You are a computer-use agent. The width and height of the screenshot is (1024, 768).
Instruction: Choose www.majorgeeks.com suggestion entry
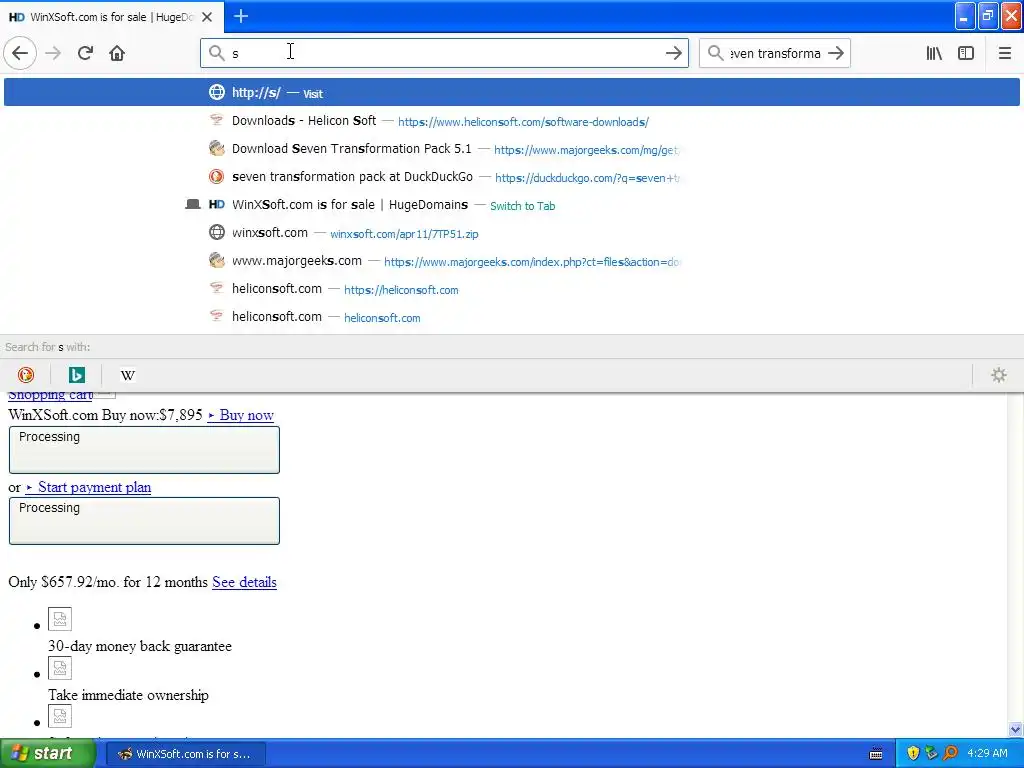pos(512,261)
